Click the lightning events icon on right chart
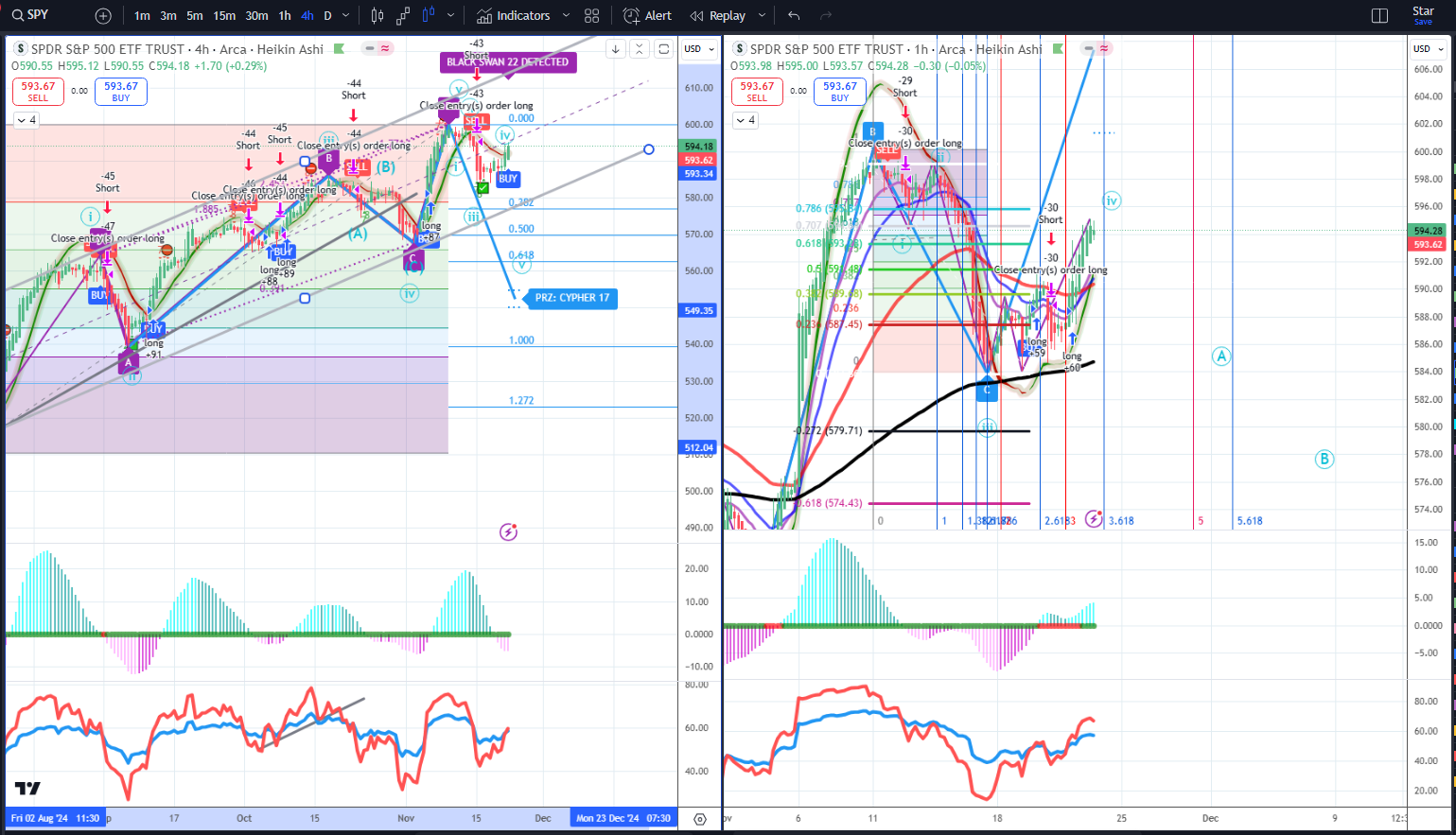 1094,518
